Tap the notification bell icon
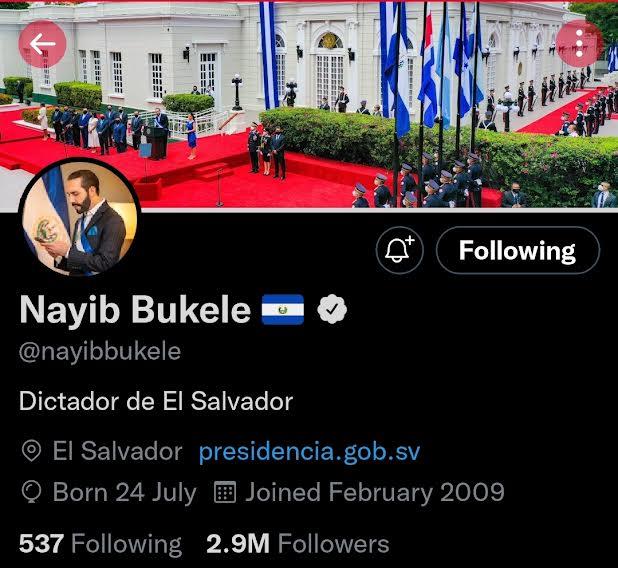 coord(400,250)
